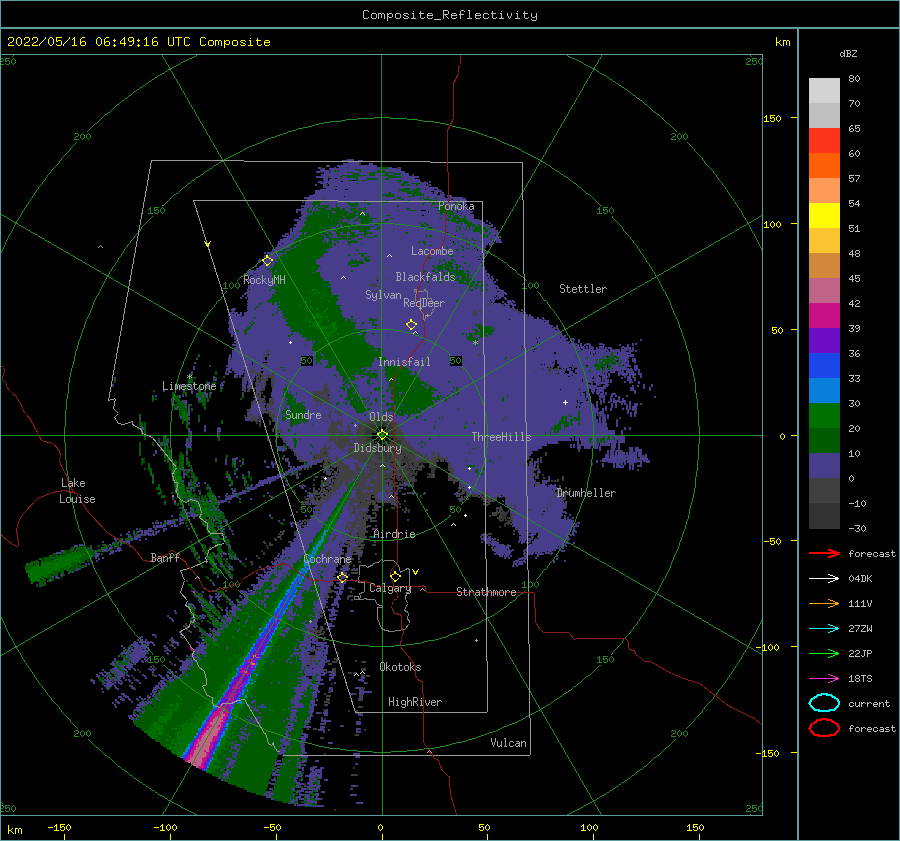
Task: Click the dBZ legend heading
Action: coord(848,53)
